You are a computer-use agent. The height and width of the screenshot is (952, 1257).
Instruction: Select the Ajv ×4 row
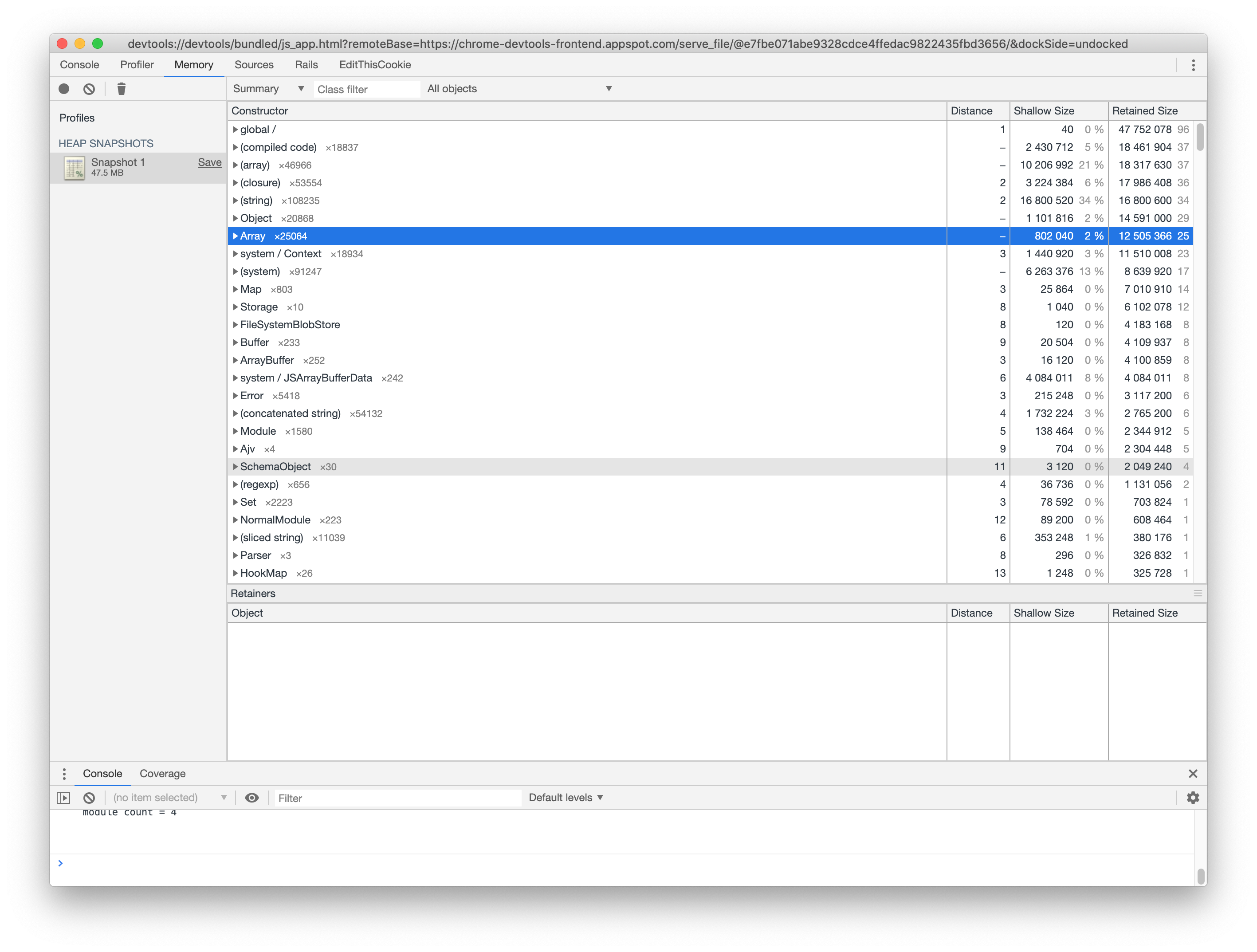(x=710, y=449)
